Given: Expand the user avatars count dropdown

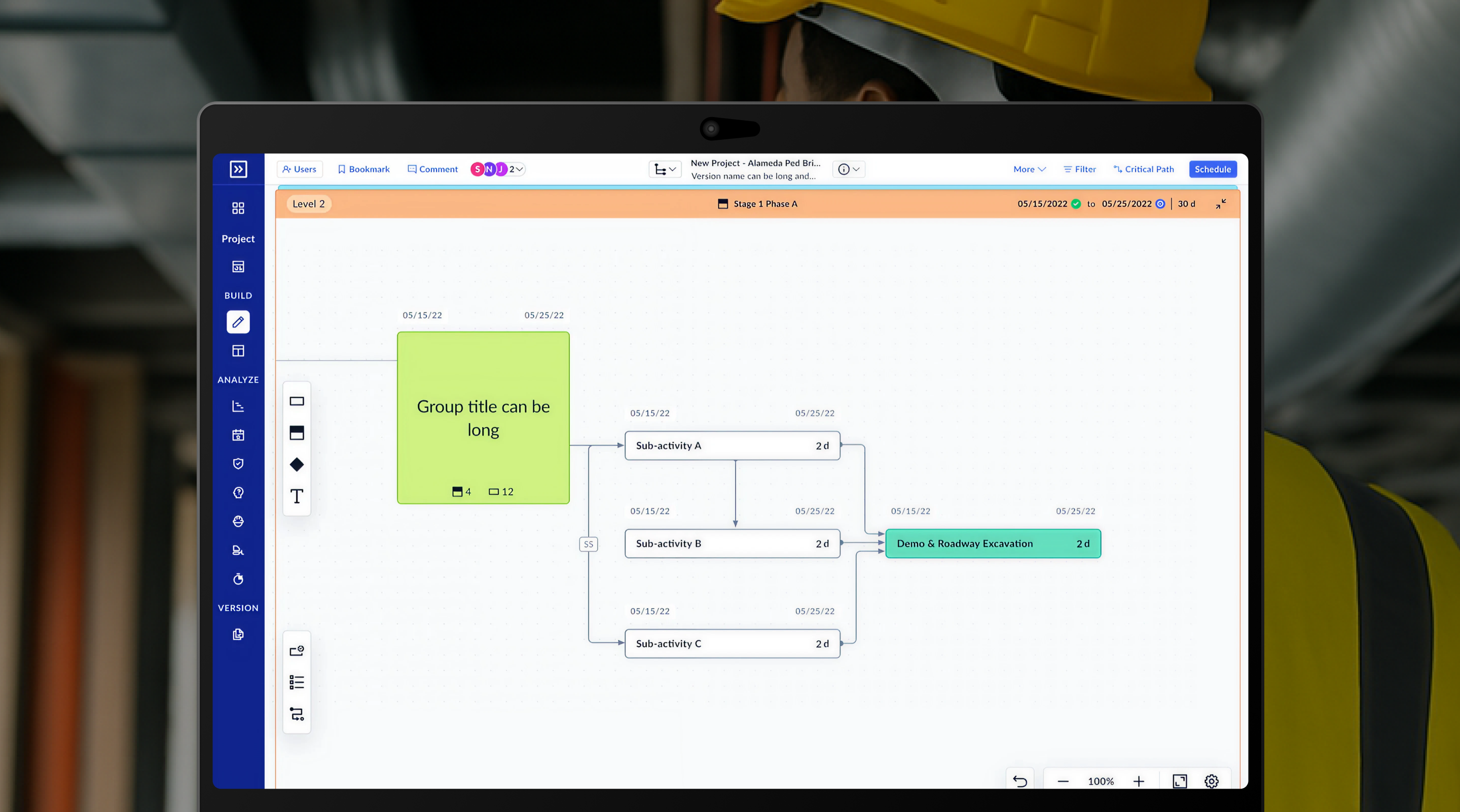Looking at the screenshot, I should [x=516, y=169].
